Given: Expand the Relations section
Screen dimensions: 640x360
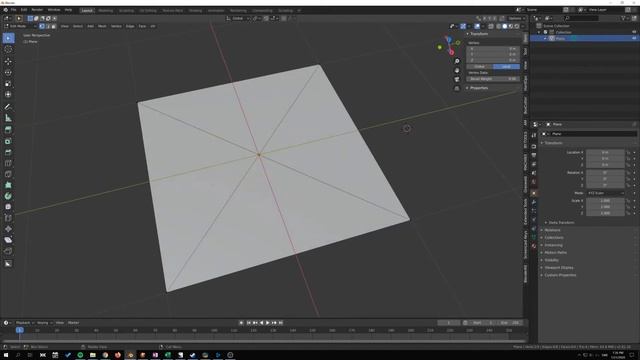Looking at the screenshot, I should (552, 230).
